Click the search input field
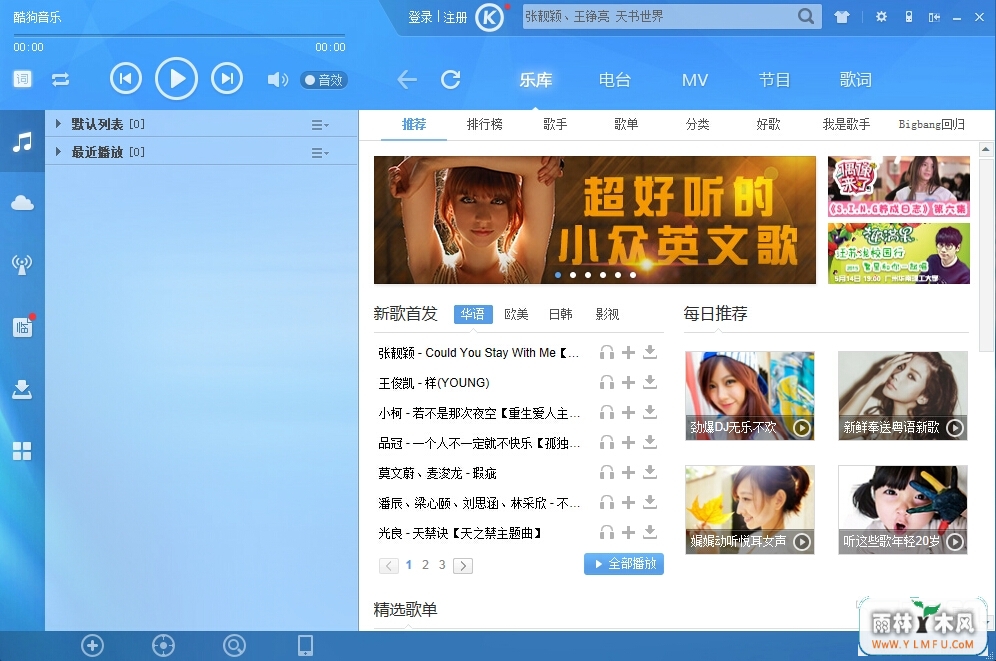Screen dimensions: 996x661 click(659, 17)
